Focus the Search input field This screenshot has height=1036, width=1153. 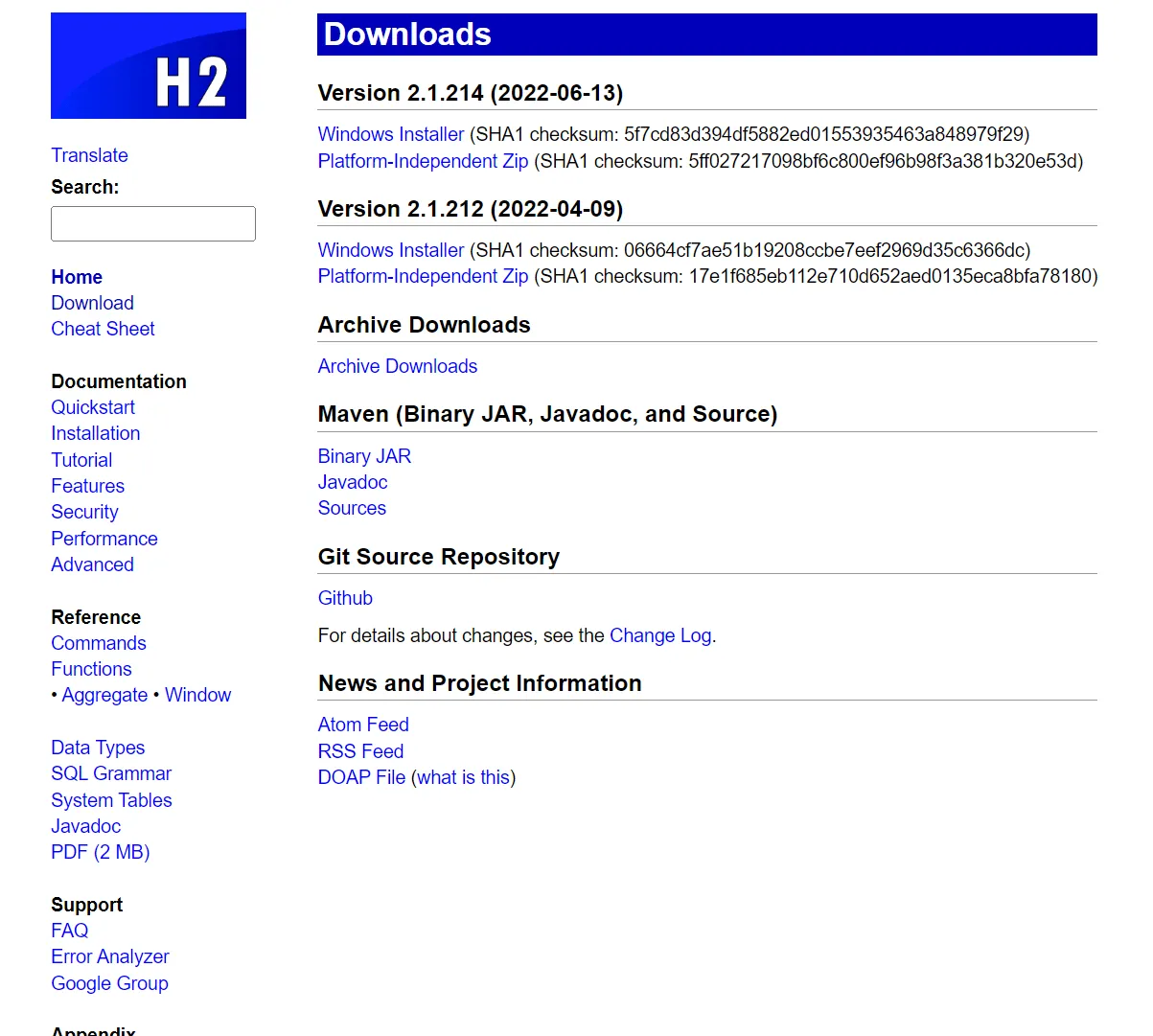tap(153, 223)
